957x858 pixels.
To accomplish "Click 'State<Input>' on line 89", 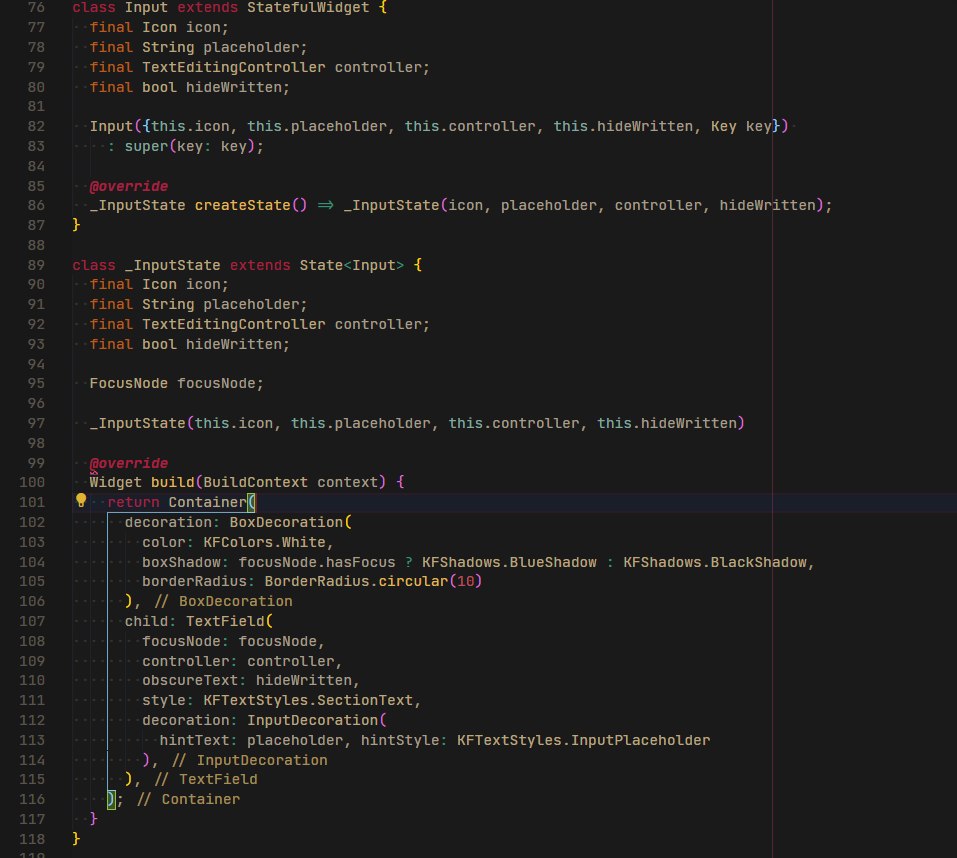I will tap(352, 265).
